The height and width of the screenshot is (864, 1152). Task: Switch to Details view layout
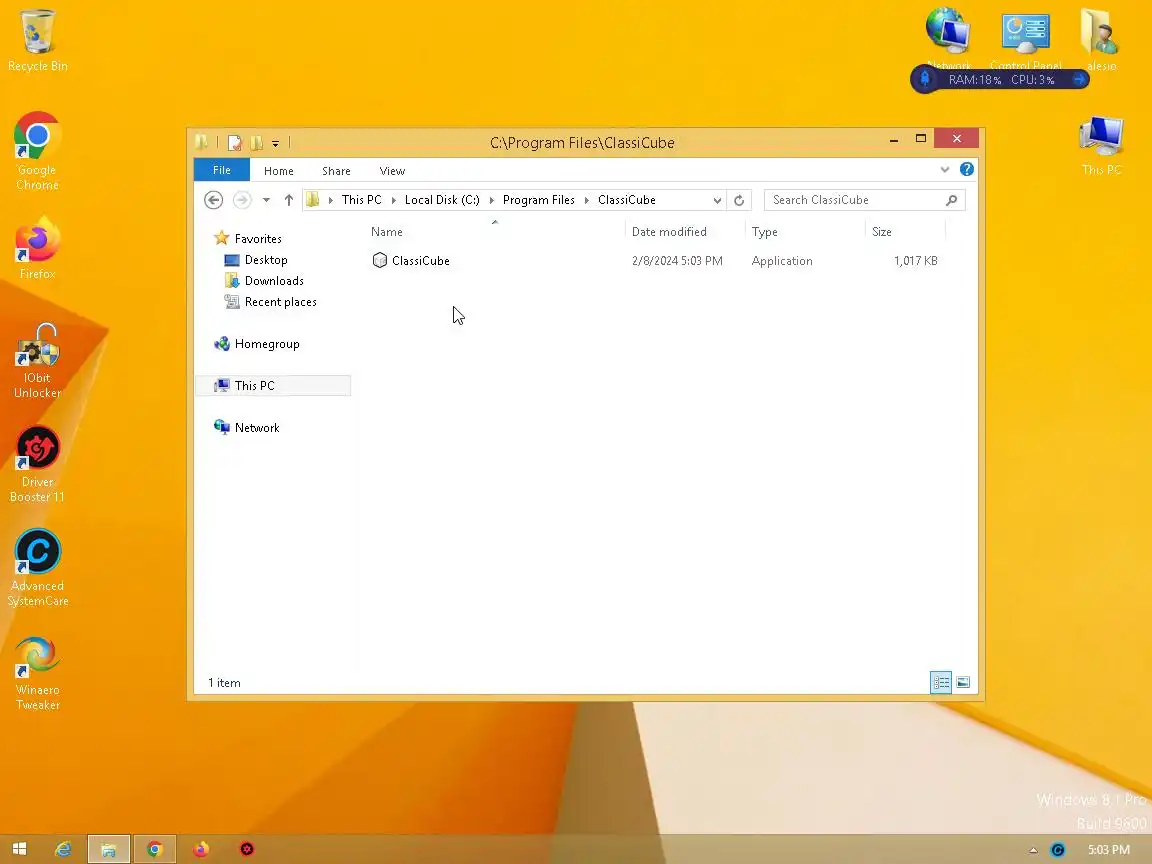pyautogui.click(x=941, y=683)
